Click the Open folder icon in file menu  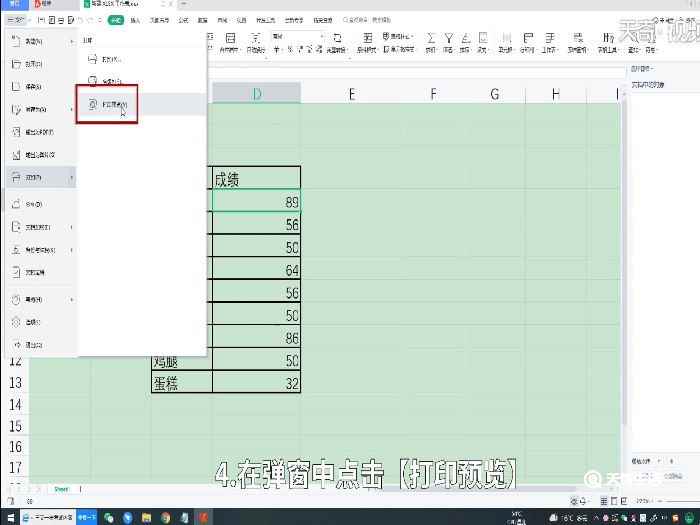(16, 63)
